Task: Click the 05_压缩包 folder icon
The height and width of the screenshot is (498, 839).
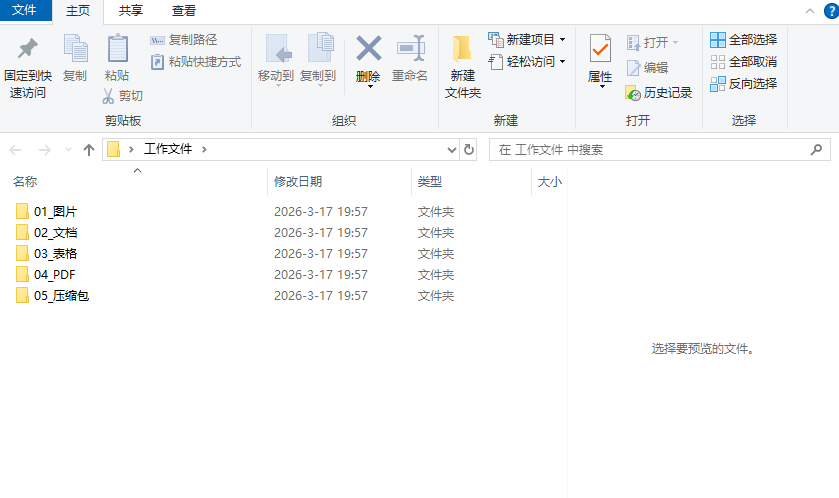Action: (22, 295)
